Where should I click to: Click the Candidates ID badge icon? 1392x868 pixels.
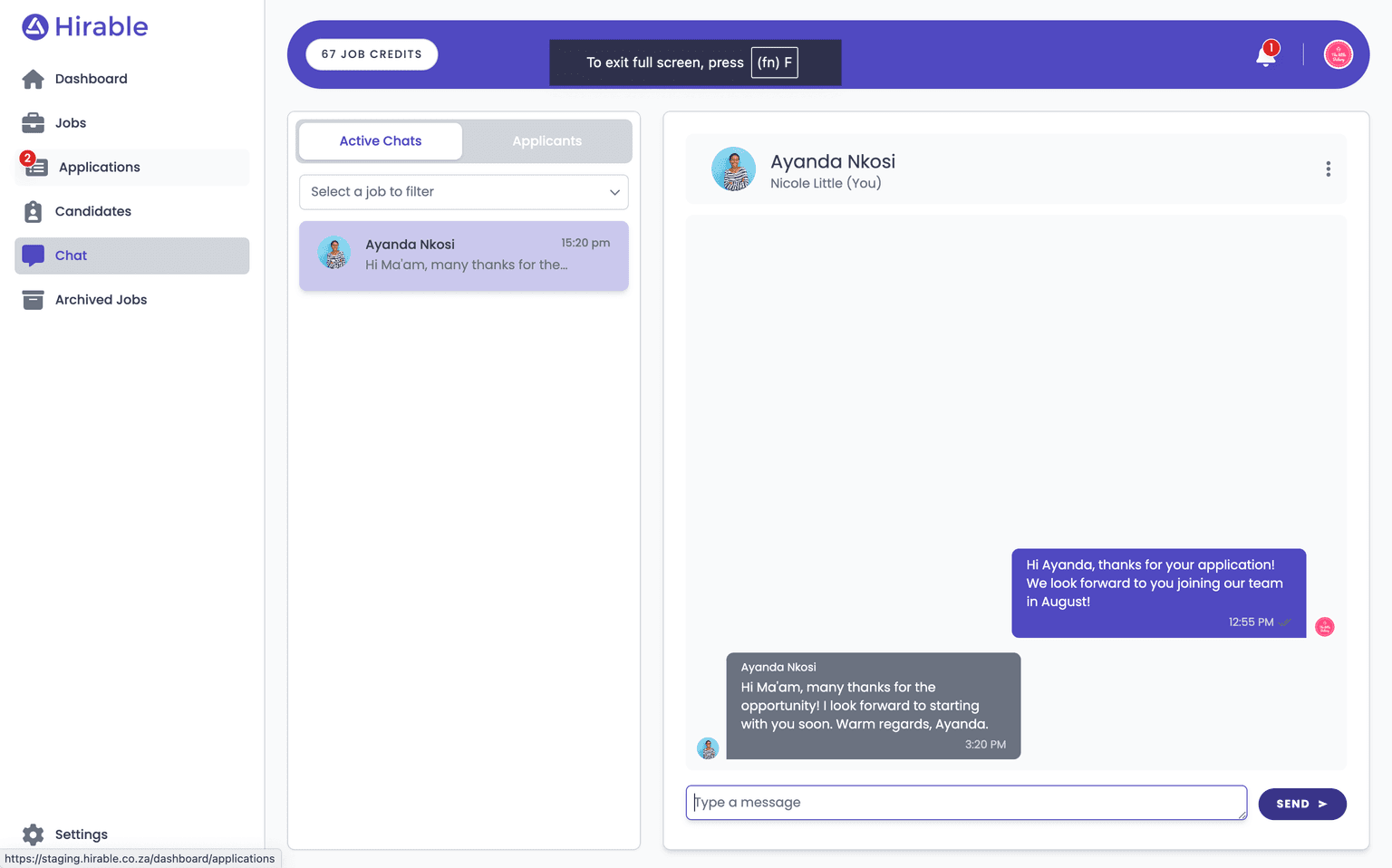(34, 212)
